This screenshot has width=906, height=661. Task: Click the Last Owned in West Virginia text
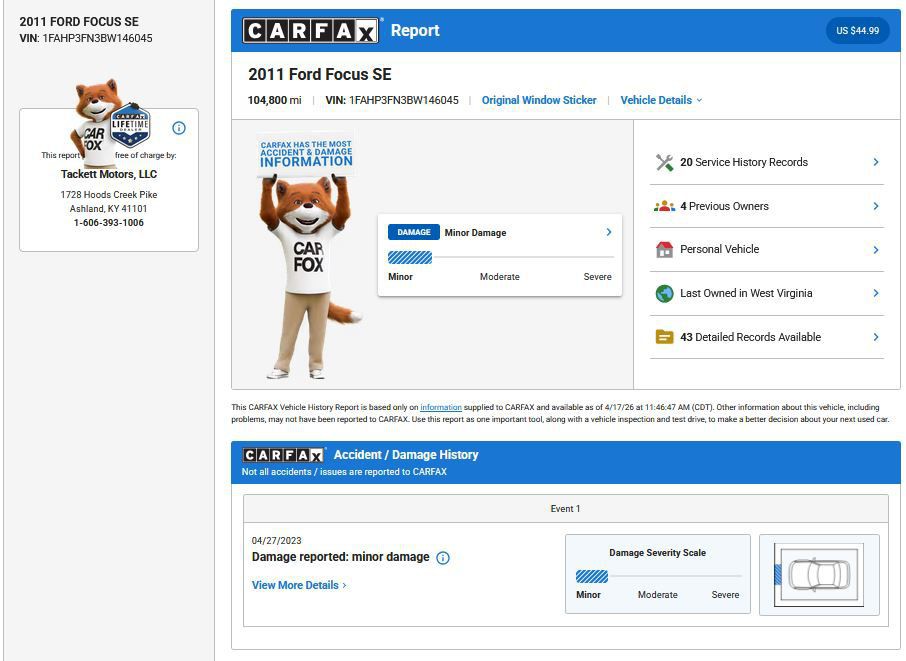click(x=746, y=294)
